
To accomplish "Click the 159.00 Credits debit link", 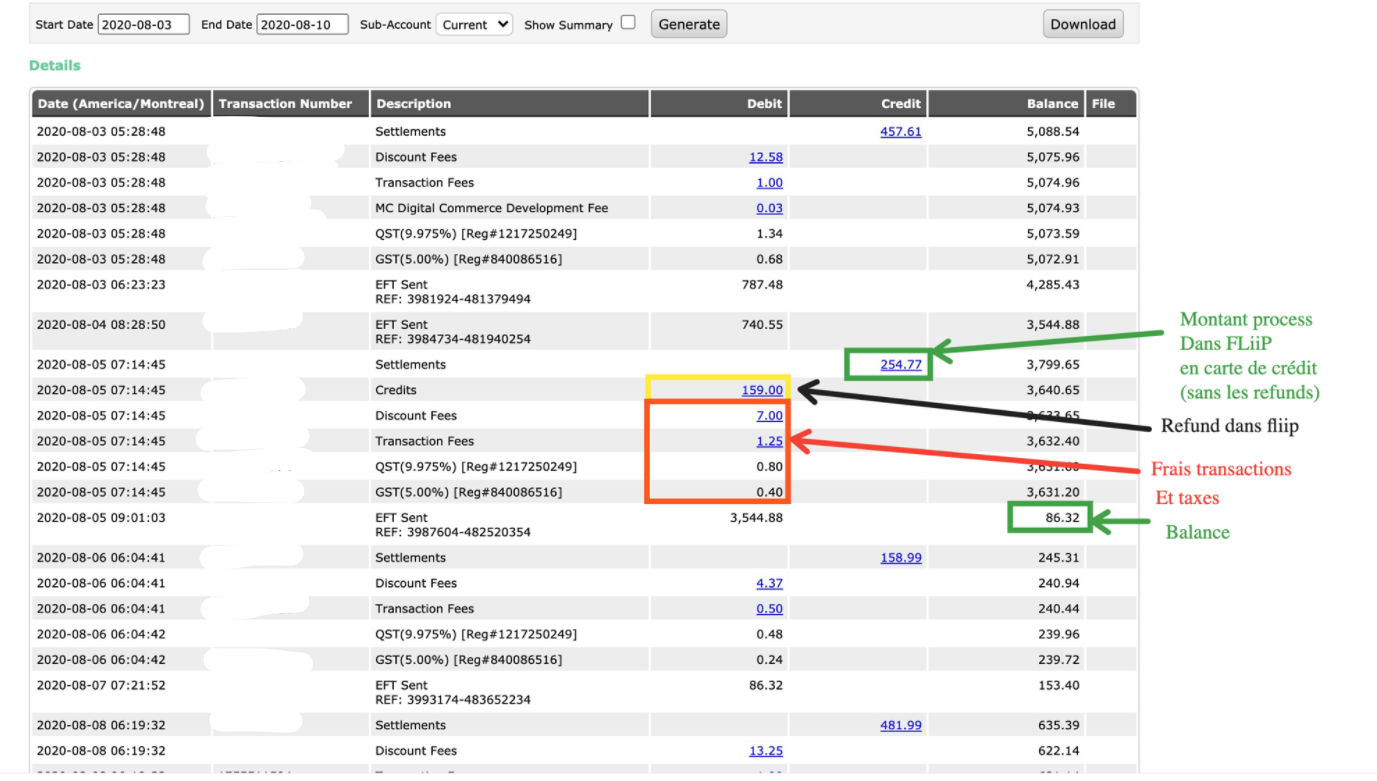I will tap(762, 390).
